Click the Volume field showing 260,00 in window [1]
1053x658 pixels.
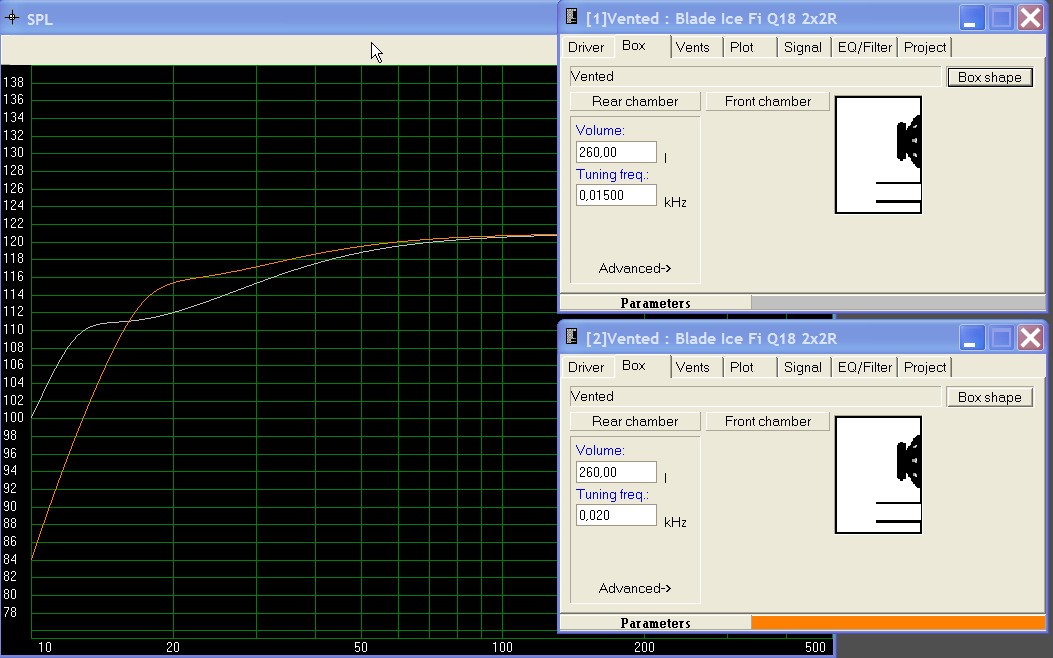(616, 152)
